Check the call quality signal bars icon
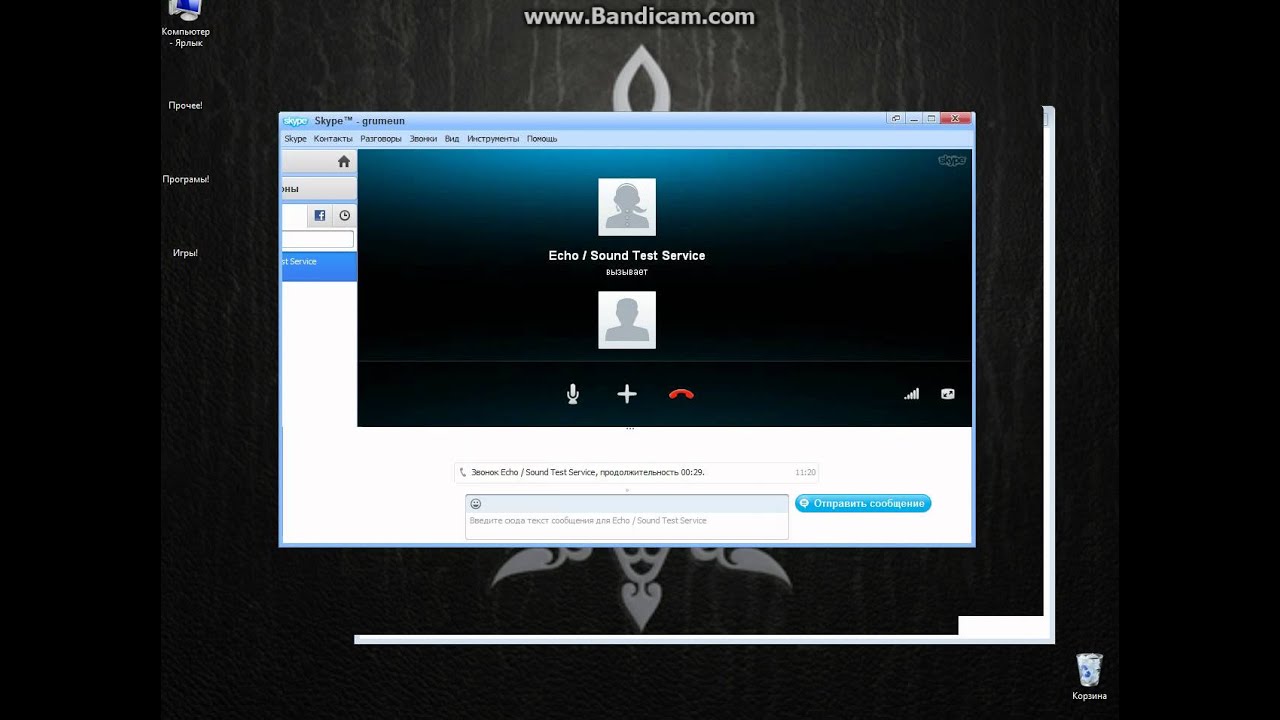The height and width of the screenshot is (720, 1280). pyautogui.click(x=911, y=394)
